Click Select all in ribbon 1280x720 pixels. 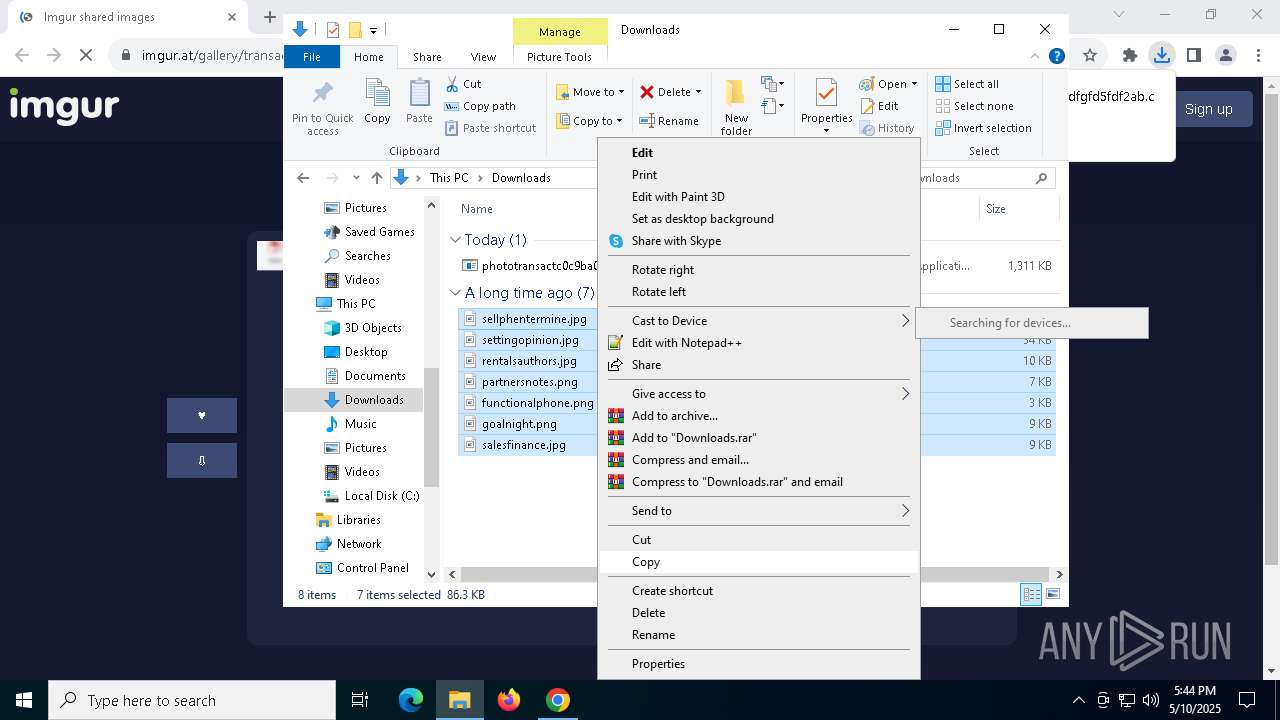click(967, 84)
